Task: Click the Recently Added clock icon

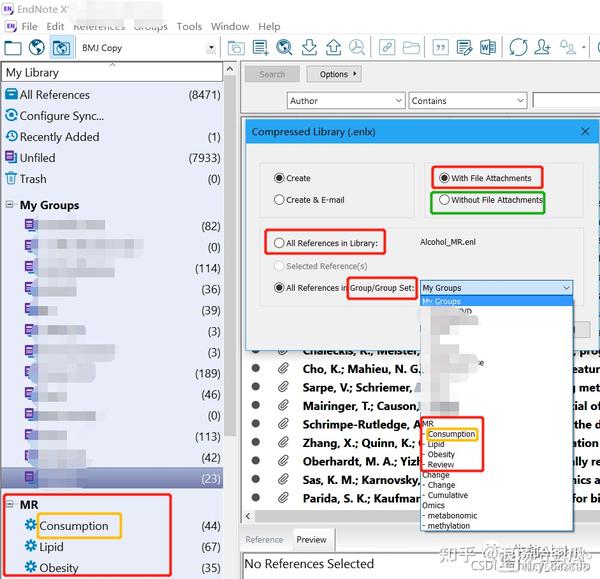Action: coord(11,136)
